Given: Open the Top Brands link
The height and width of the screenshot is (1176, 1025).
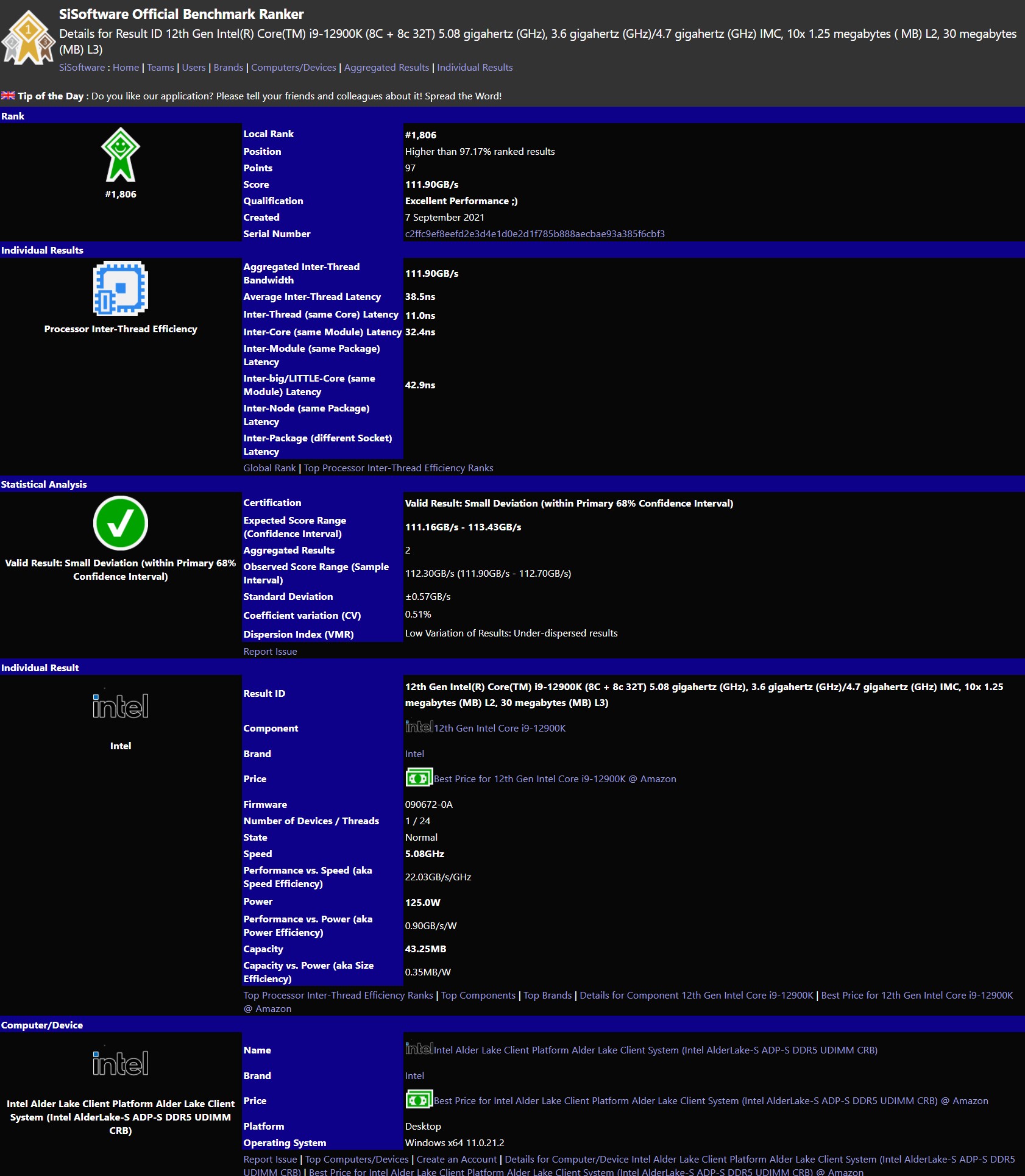Looking at the screenshot, I should pos(548,996).
